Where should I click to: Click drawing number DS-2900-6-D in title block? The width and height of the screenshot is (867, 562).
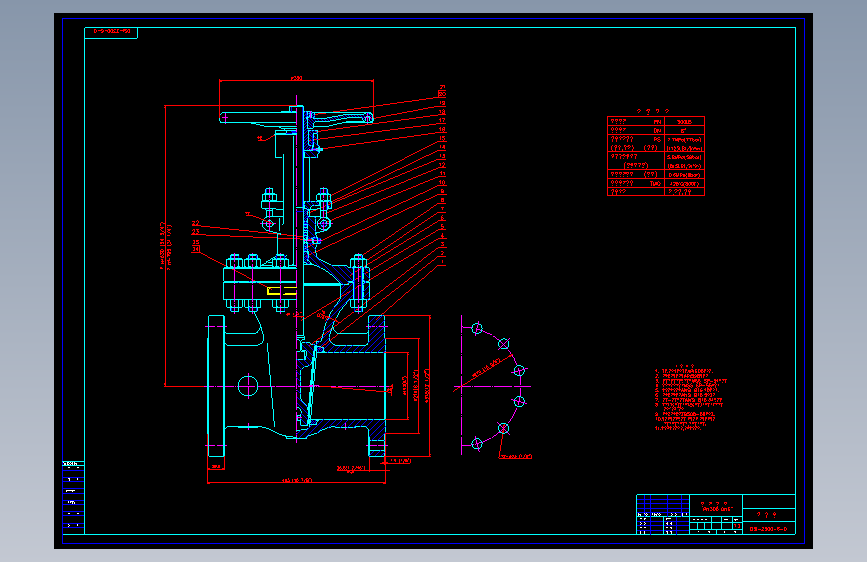coord(769,529)
